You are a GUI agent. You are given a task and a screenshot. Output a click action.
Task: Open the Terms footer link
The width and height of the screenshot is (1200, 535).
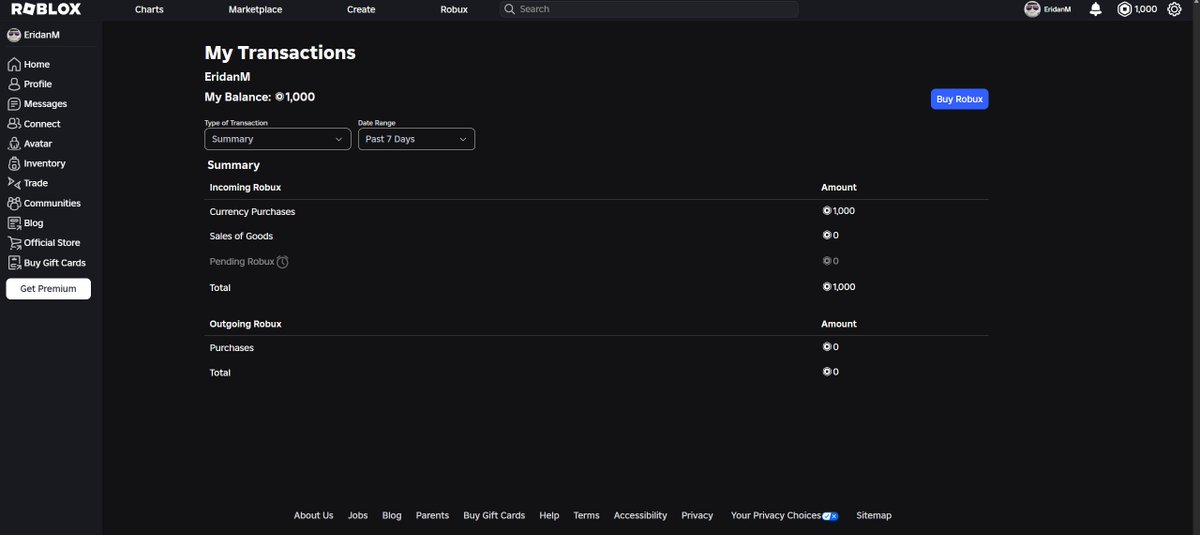pos(586,516)
